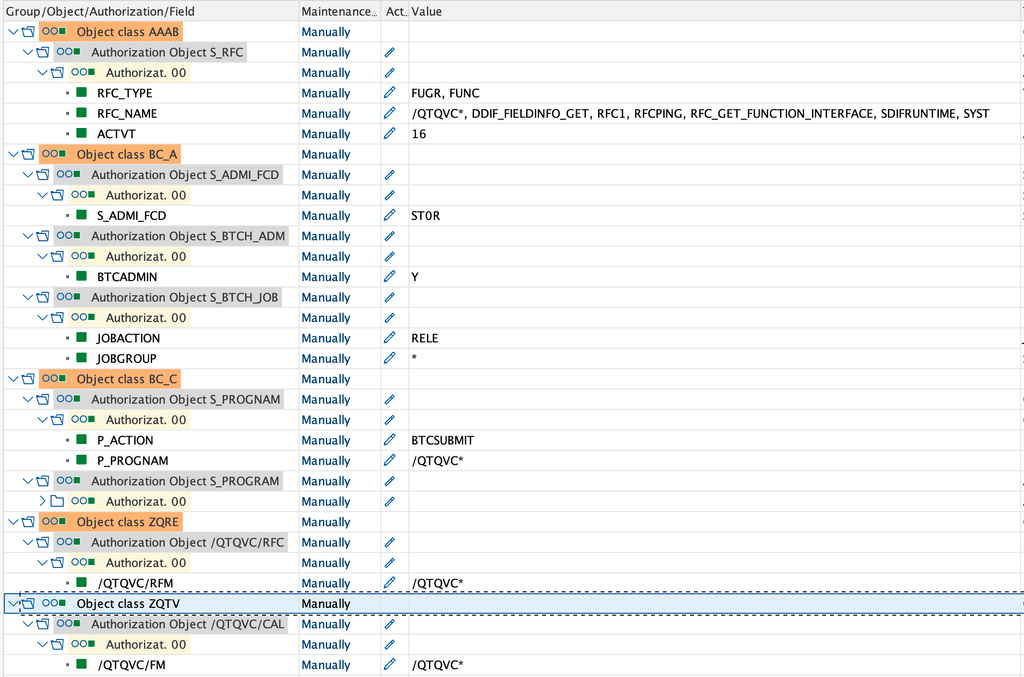This screenshot has height=677, width=1024.
Task: Click pencil icon in /QTQVC/FM row
Action: click(390, 665)
